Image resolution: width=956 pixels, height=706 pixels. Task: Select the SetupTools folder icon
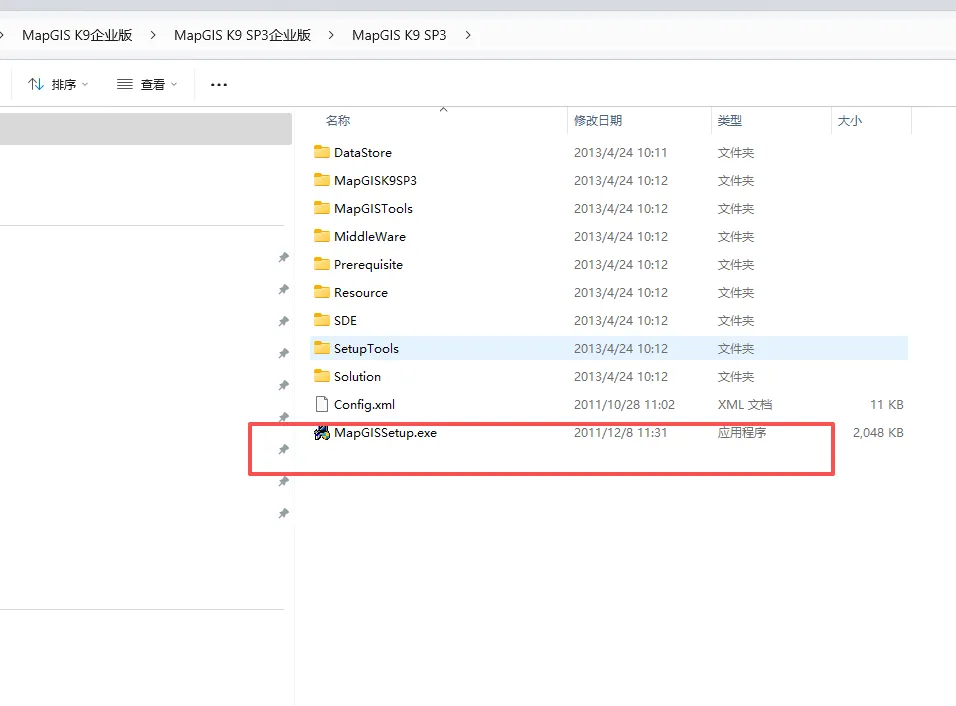[x=321, y=348]
